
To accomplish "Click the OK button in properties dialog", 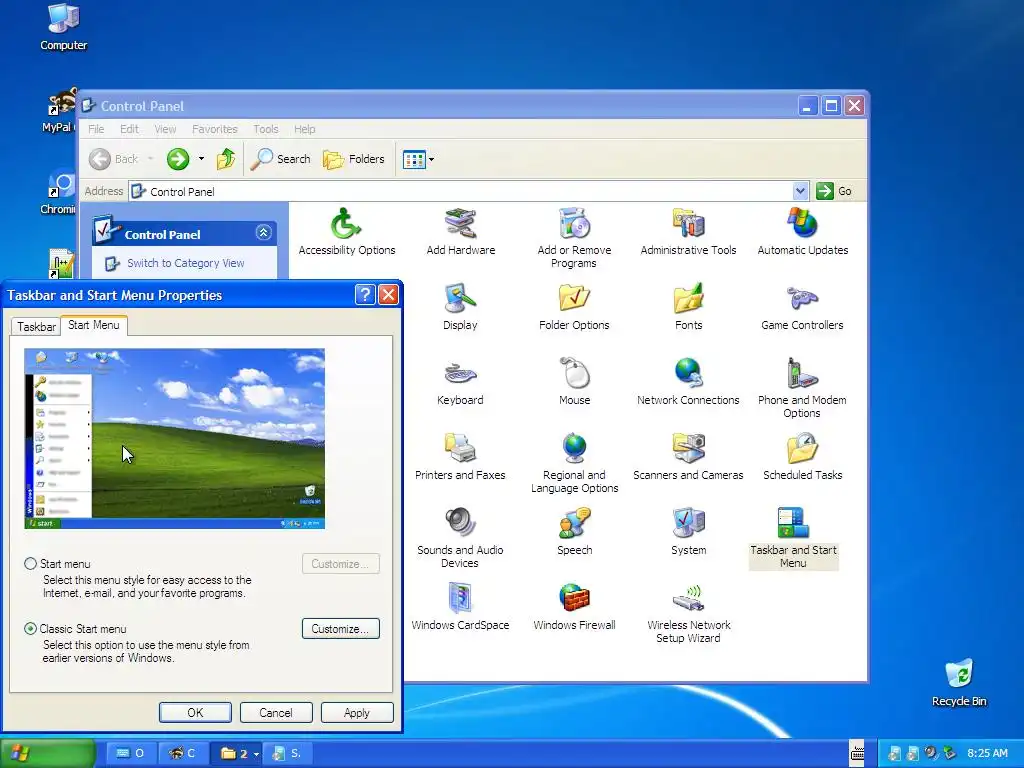I will tap(195, 712).
